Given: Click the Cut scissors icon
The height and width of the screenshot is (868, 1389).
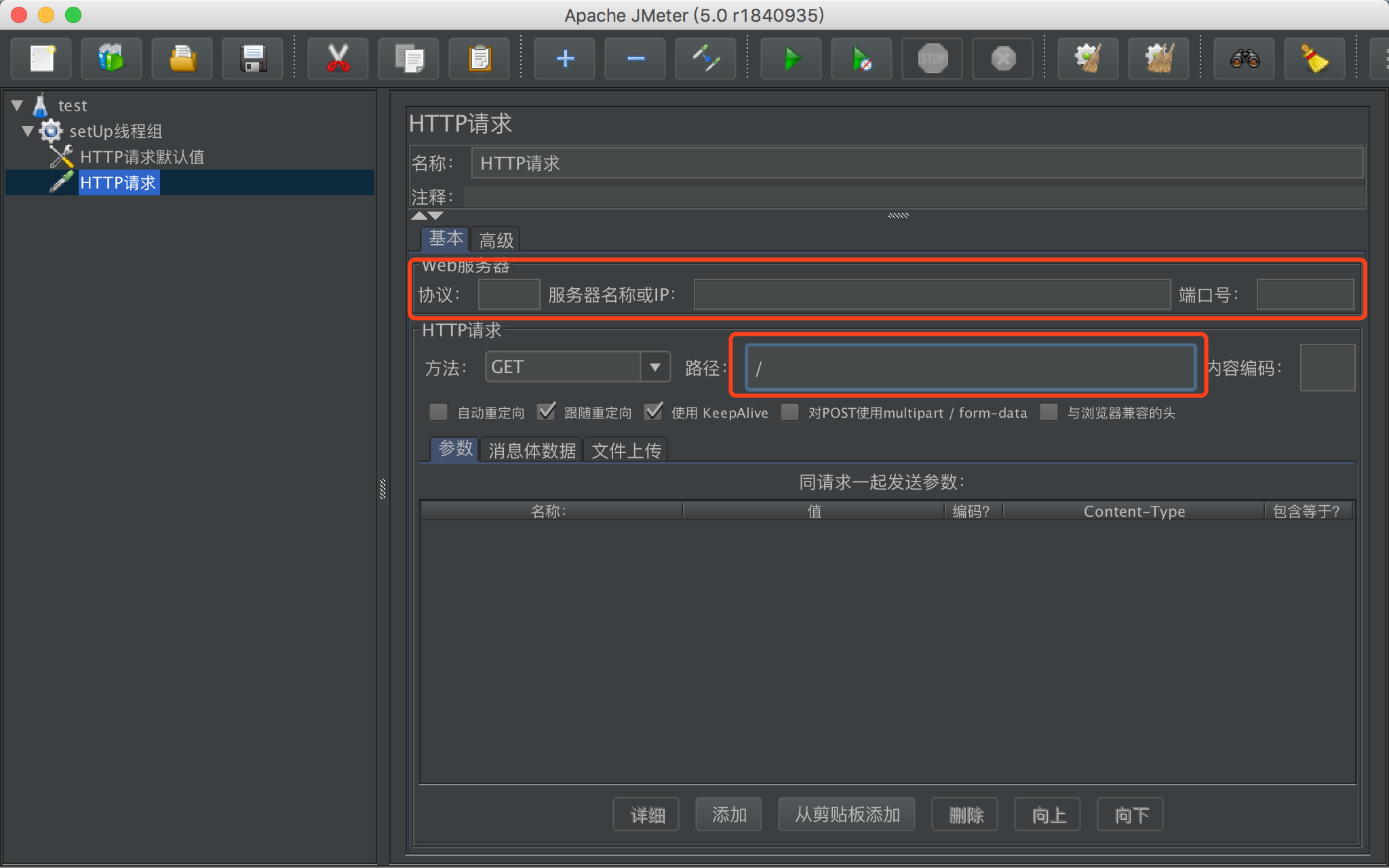Looking at the screenshot, I should (338, 58).
